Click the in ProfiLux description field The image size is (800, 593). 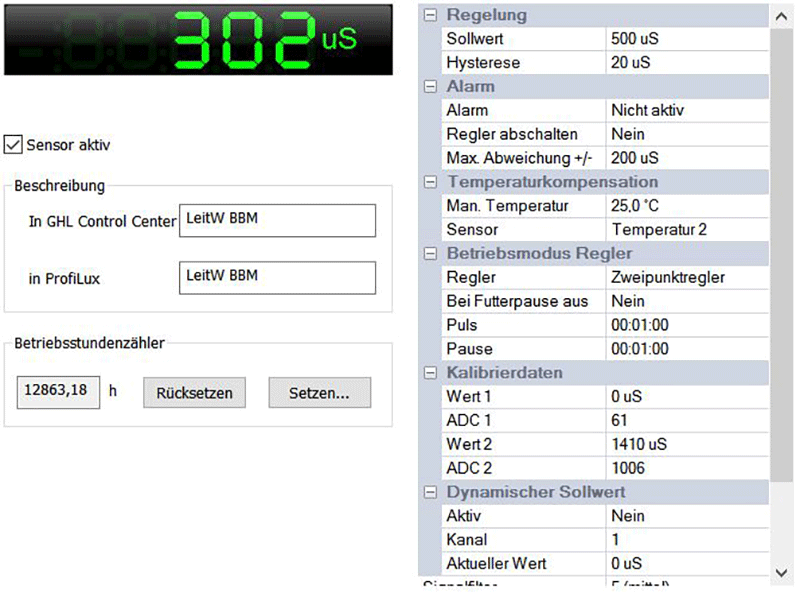(276, 278)
